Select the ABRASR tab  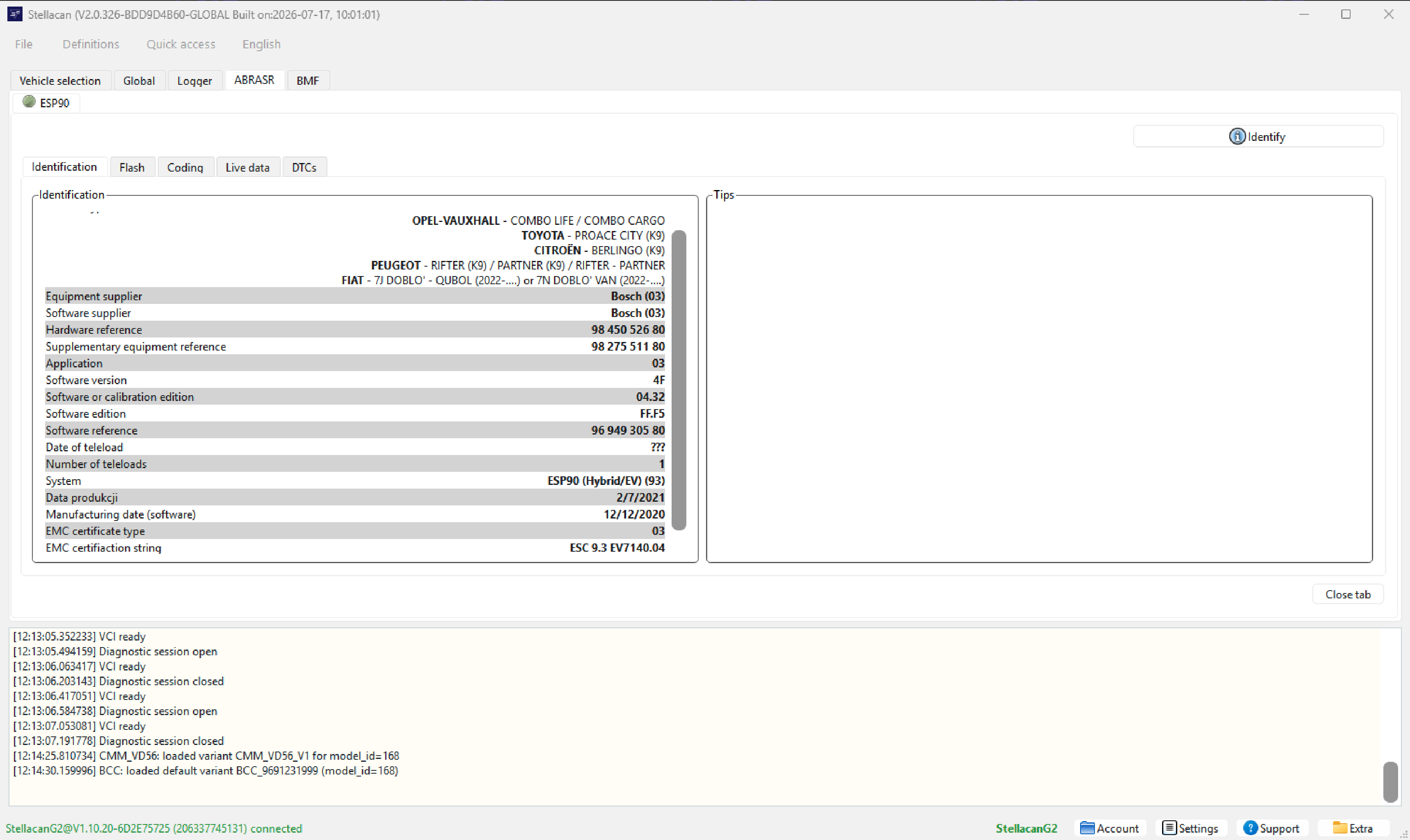click(254, 80)
